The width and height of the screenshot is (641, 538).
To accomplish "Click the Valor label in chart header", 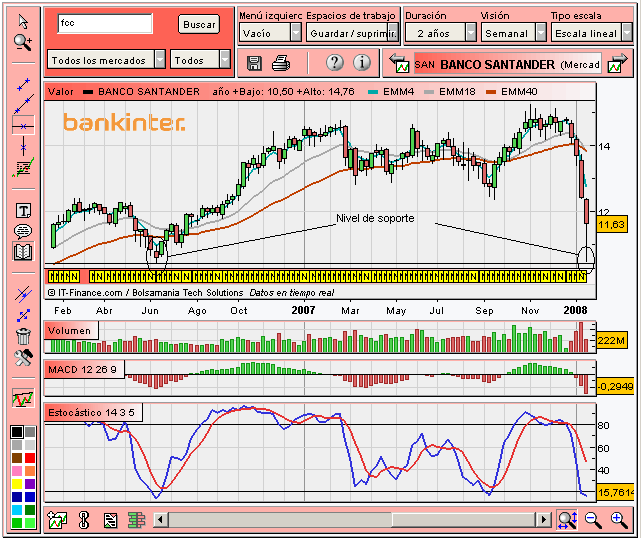I will [61, 92].
